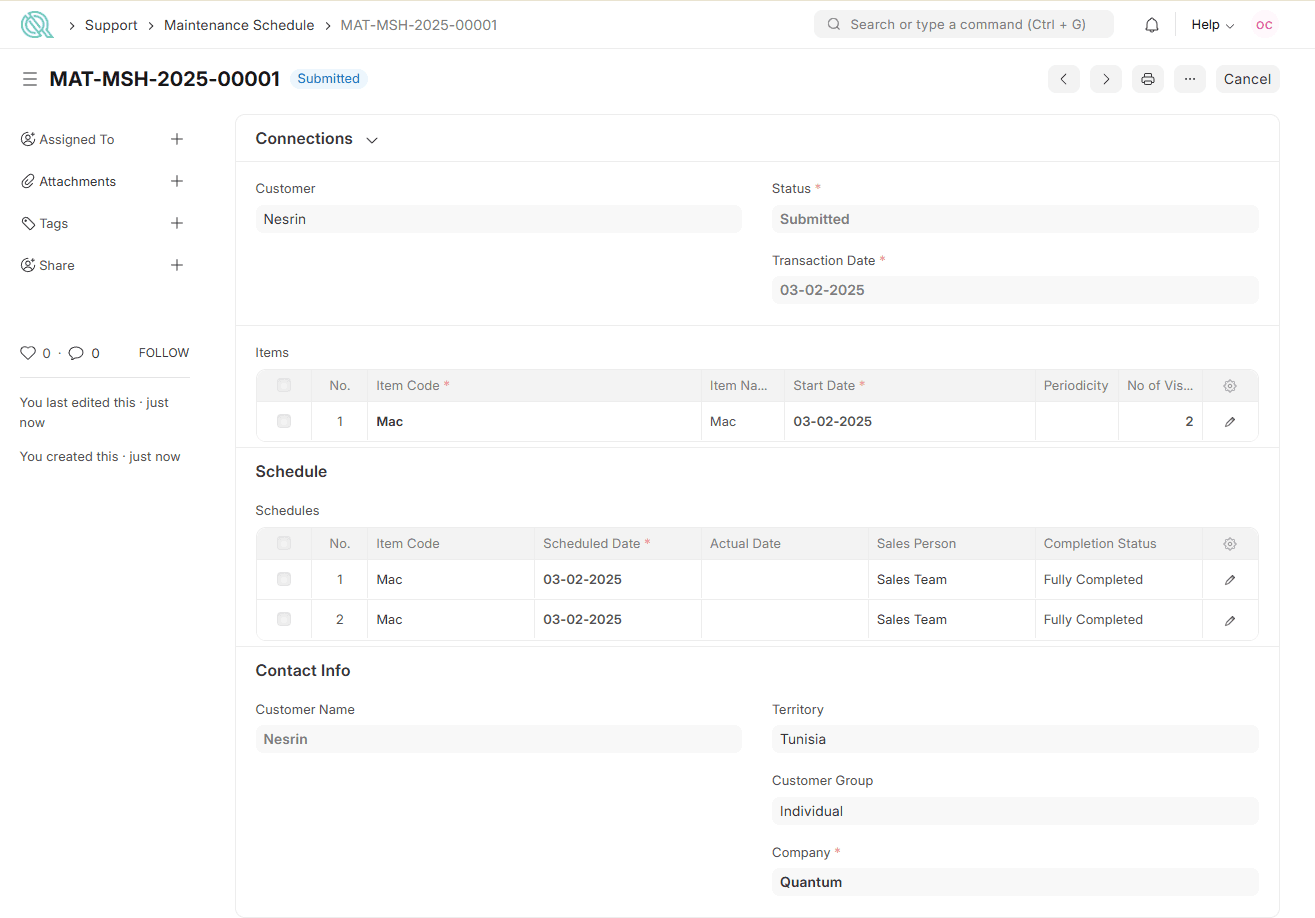Click Sales Team in schedule row 2
The height and width of the screenshot is (918, 1315).
(912, 620)
